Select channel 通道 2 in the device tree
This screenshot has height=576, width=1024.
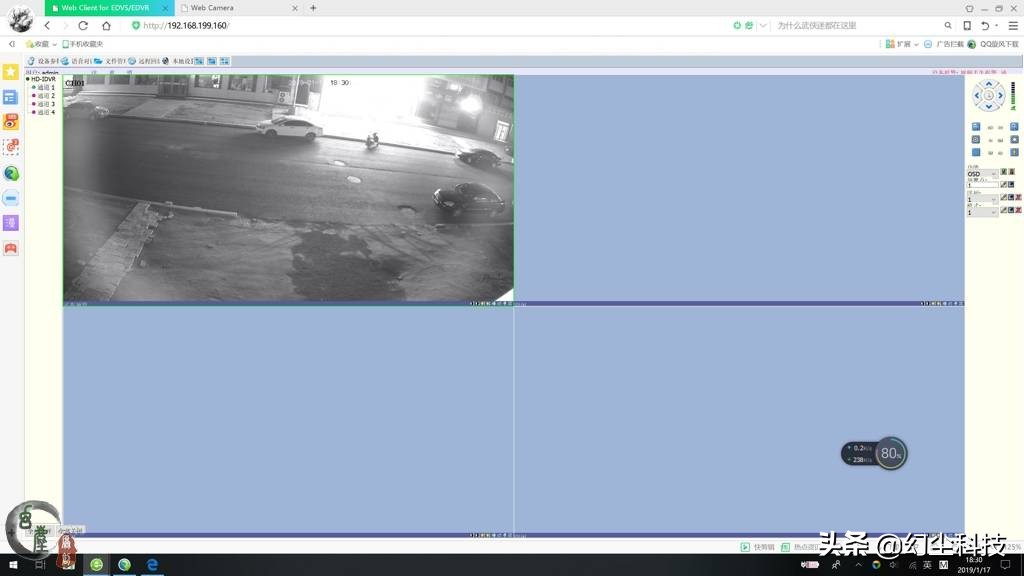(44, 96)
